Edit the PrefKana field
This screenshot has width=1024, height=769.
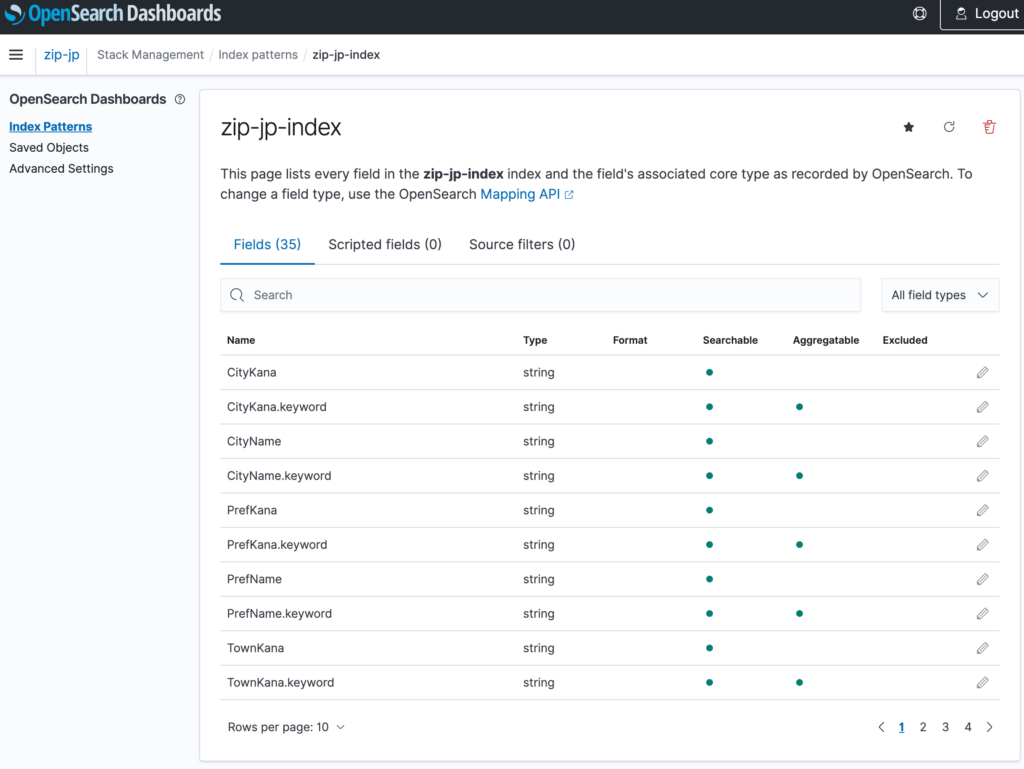982,510
